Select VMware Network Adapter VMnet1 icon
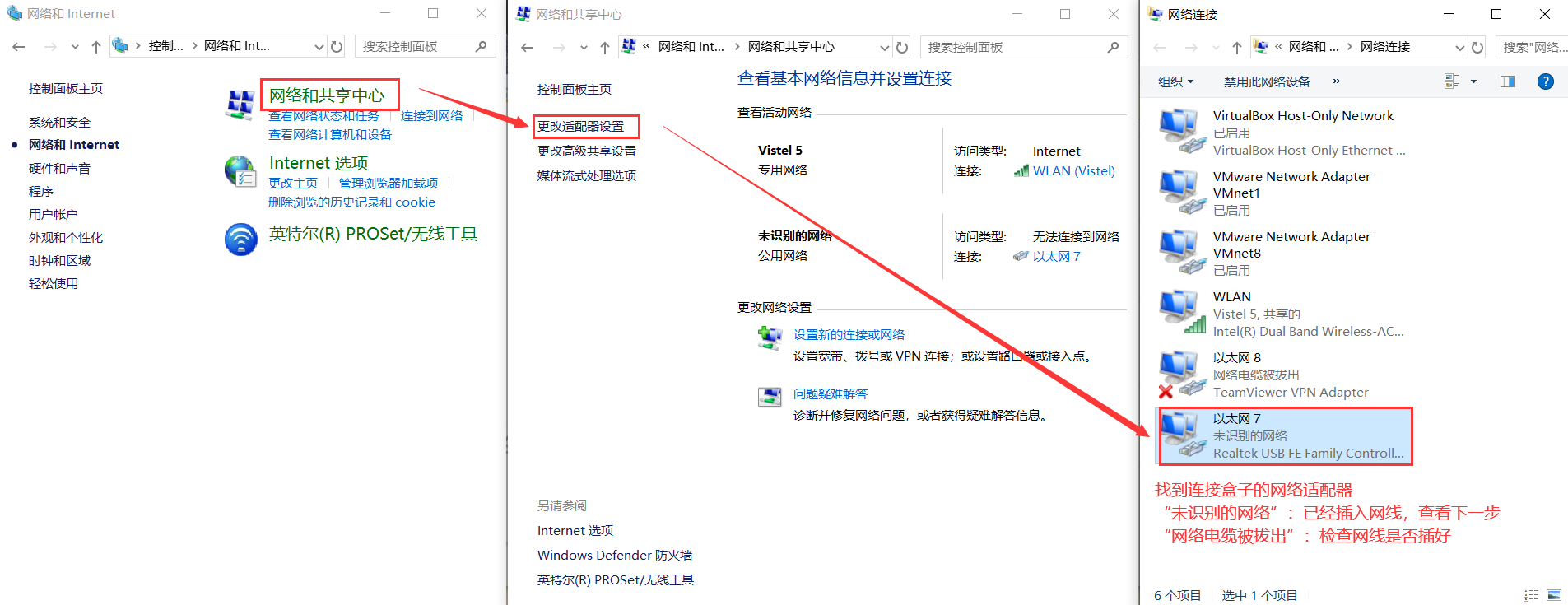 click(x=1182, y=192)
